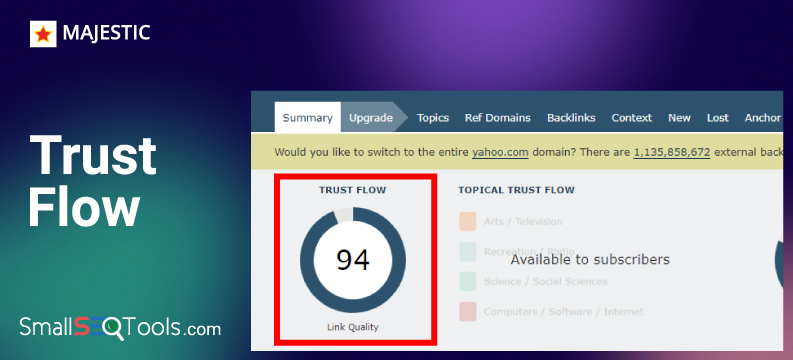
Task: Click the Available to subscribers message
Action: click(590, 259)
